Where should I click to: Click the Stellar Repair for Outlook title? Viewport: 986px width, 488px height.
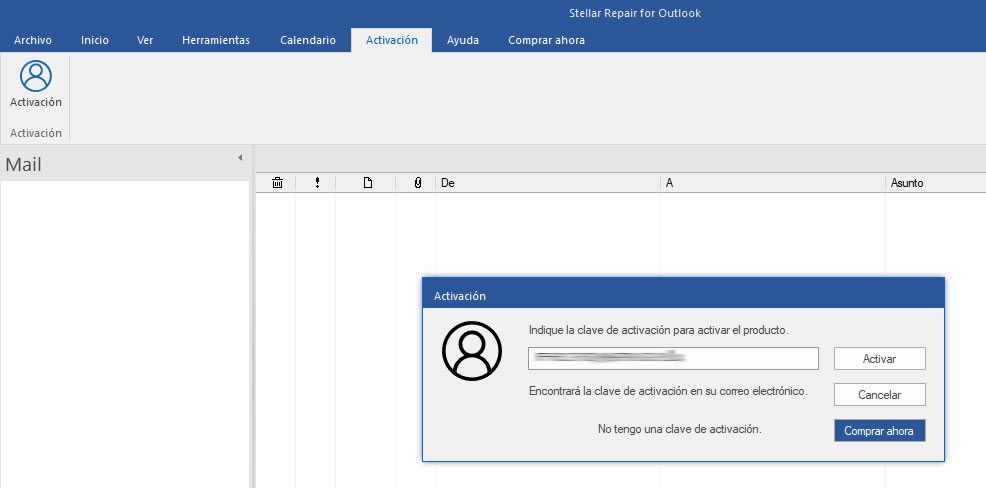635,13
